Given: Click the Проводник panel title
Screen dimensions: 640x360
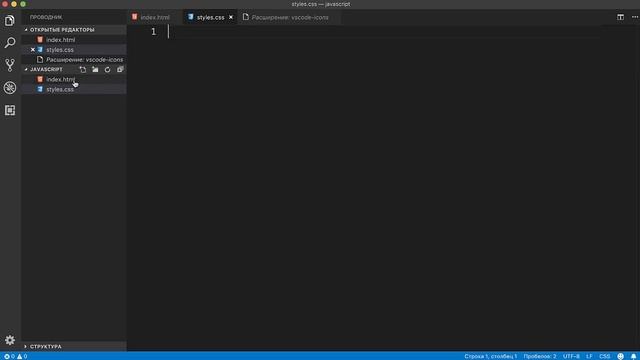Looking at the screenshot, I should (x=46, y=17).
